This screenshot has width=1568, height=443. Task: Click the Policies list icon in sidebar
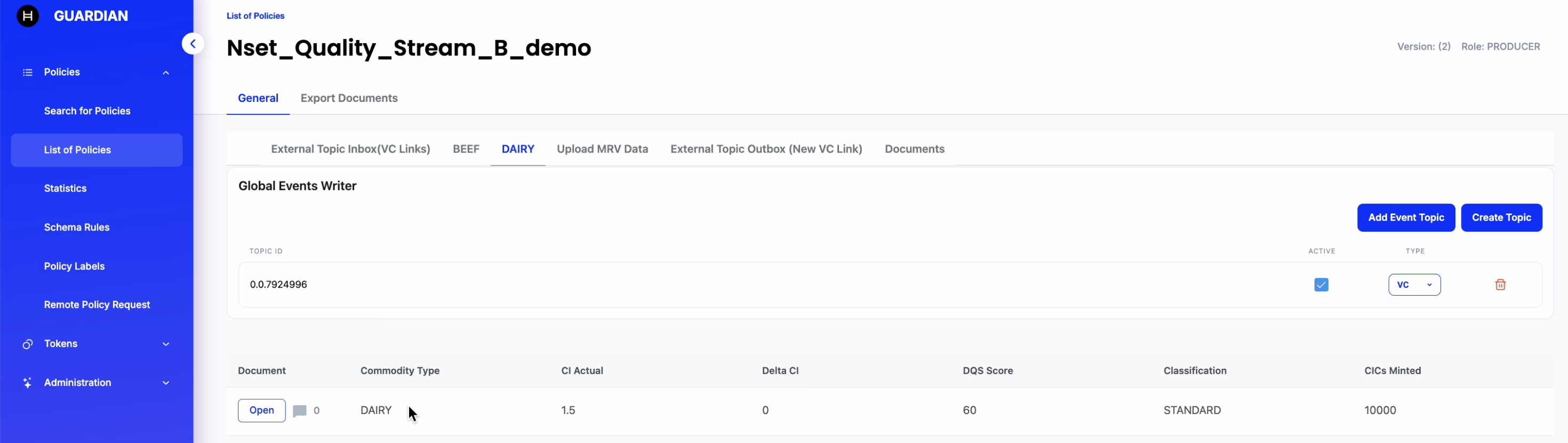point(27,73)
